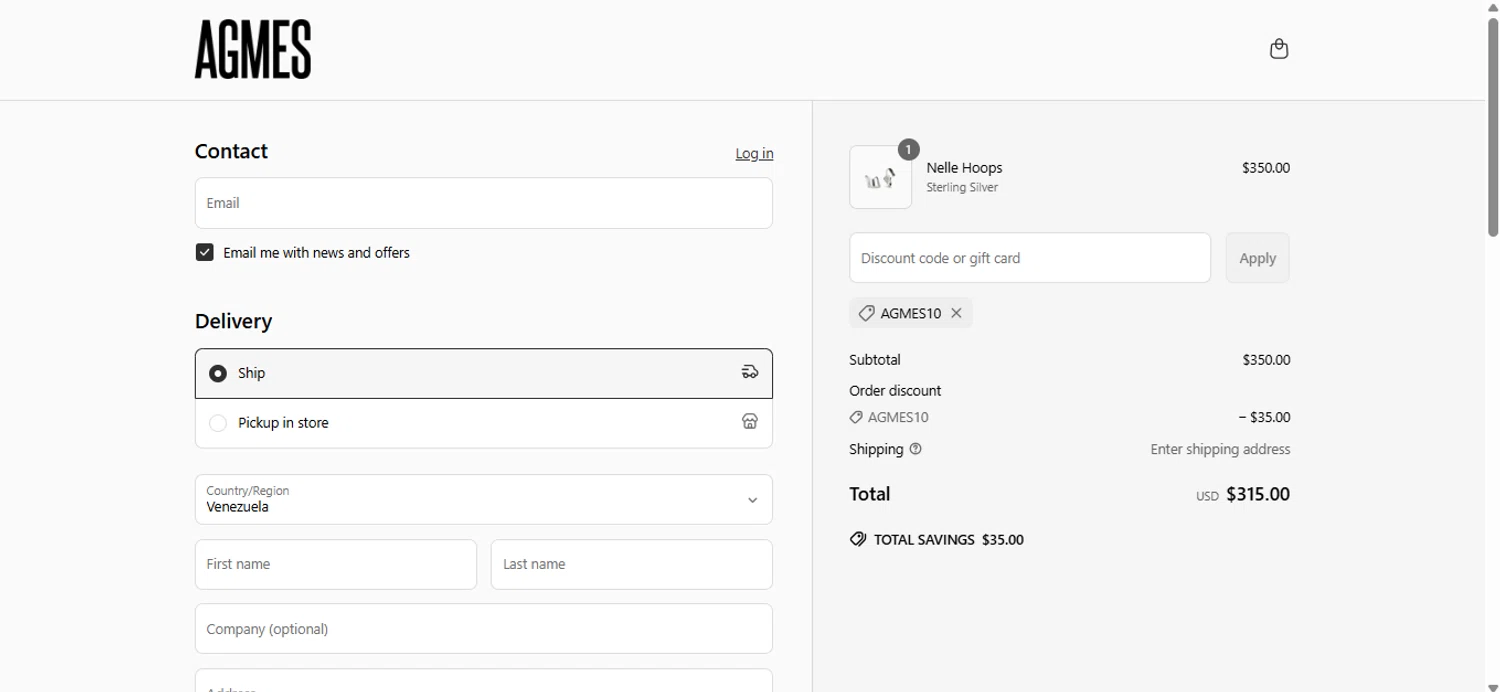Uncheck Email me with news and offers

coord(205,252)
